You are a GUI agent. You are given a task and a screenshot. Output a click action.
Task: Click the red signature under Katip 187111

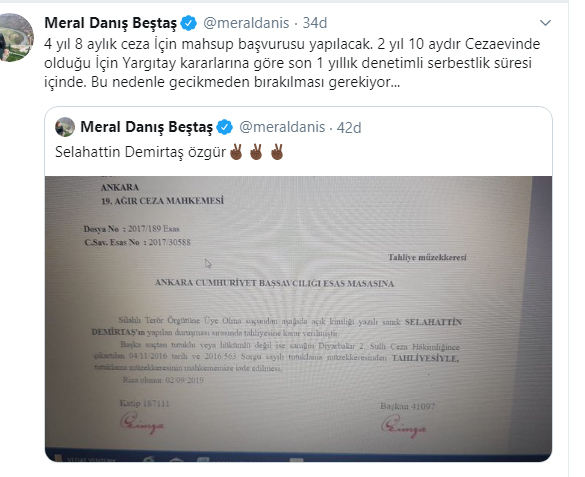(x=142, y=423)
